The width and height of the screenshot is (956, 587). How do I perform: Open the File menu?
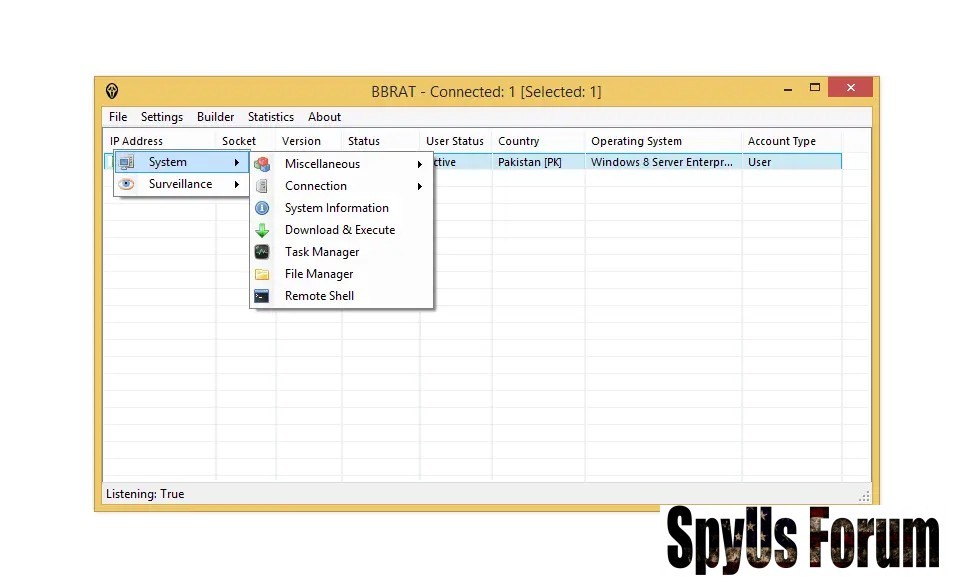(x=118, y=117)
